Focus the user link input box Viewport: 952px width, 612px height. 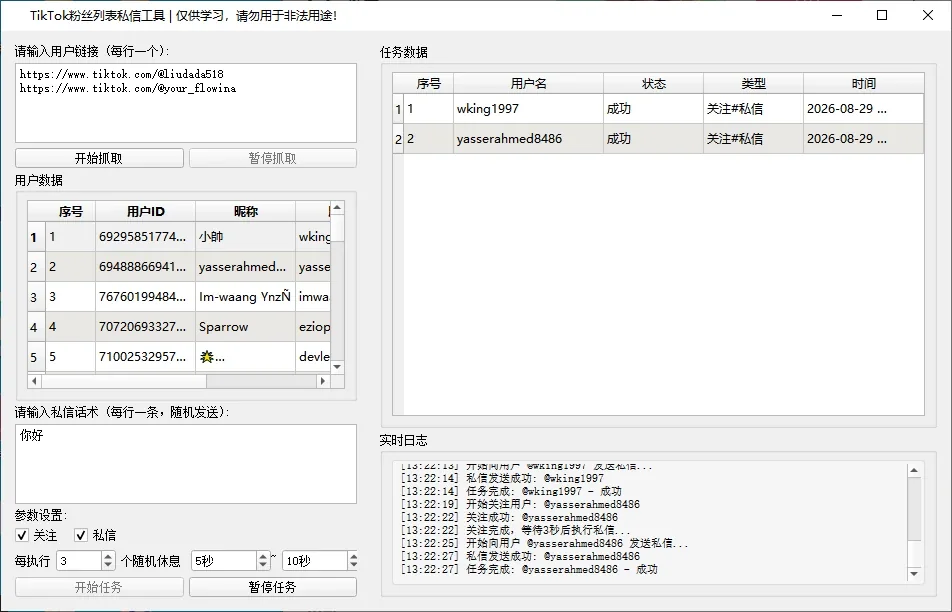pos(186,103)
